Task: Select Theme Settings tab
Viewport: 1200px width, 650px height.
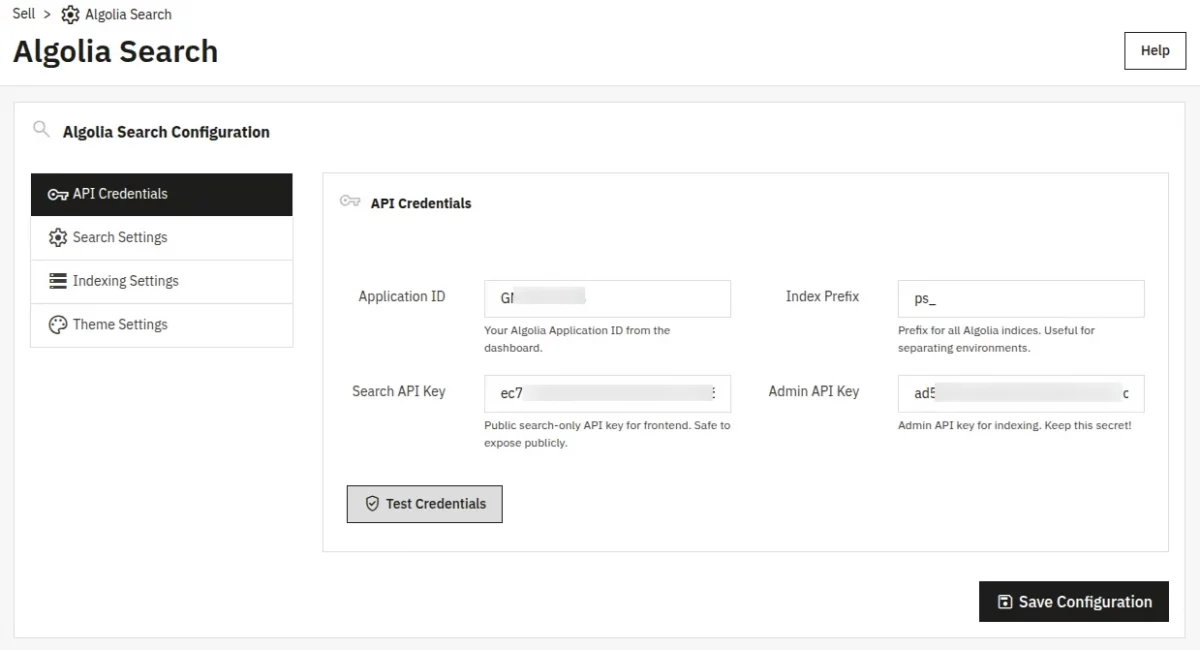Action: (161, 325)
